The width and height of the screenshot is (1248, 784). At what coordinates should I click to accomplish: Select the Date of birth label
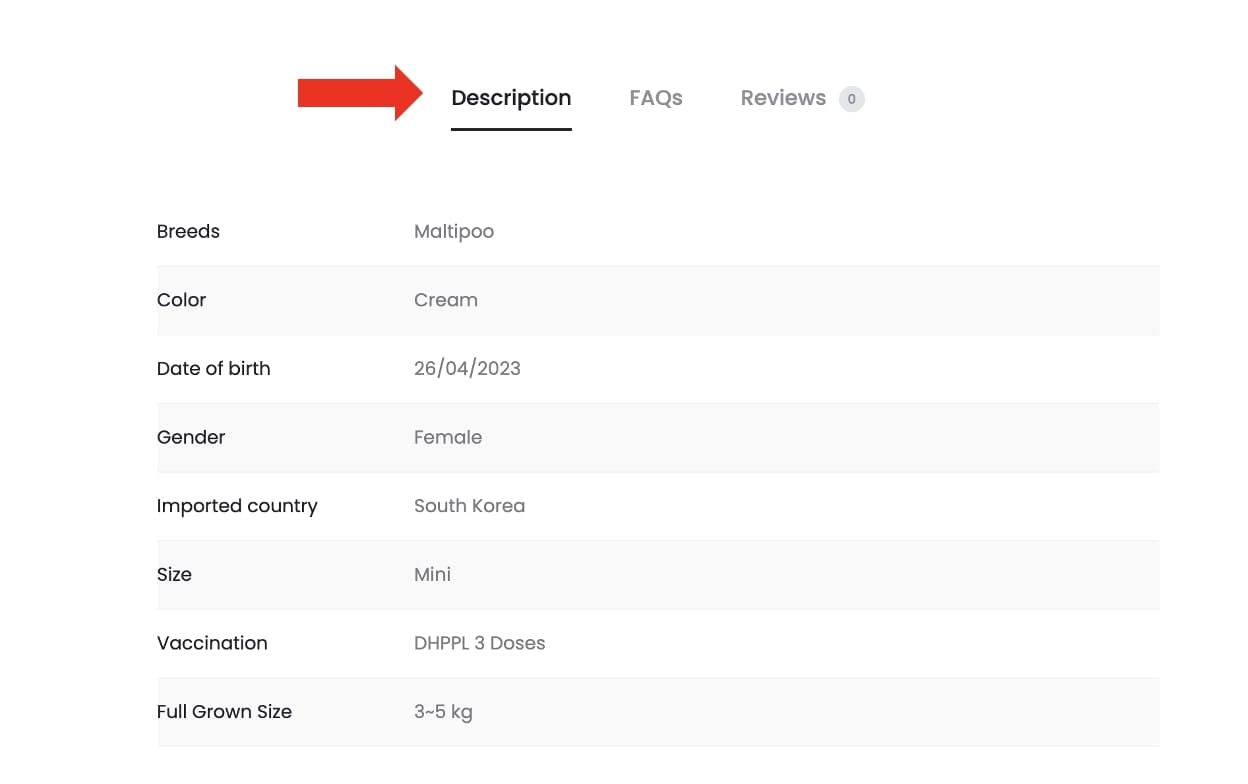pyautogui.click(x=213, y=368)
